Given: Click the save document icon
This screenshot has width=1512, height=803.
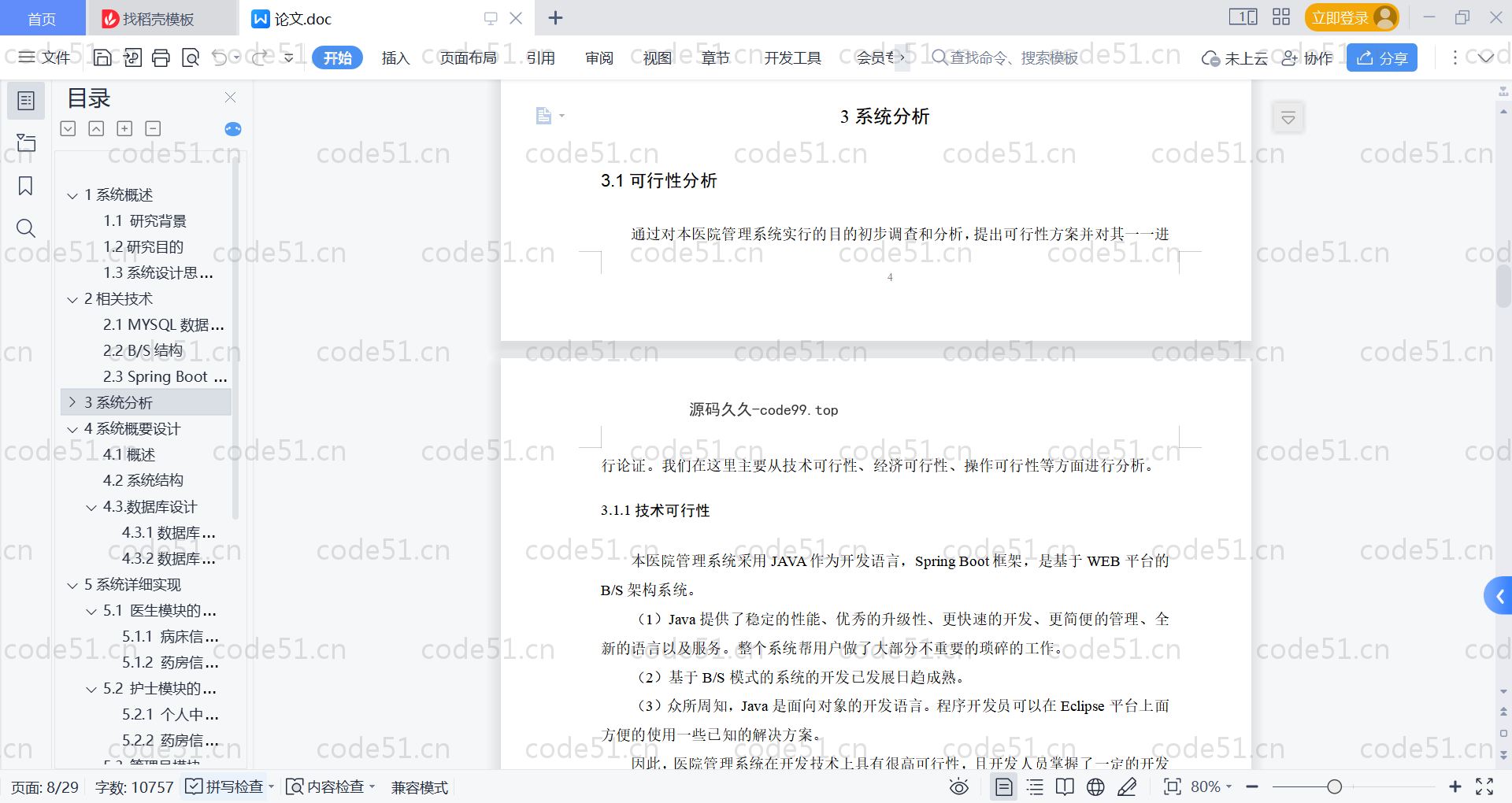Looking at the screenshot, I should pyautogui.click(x=102, y=57).
